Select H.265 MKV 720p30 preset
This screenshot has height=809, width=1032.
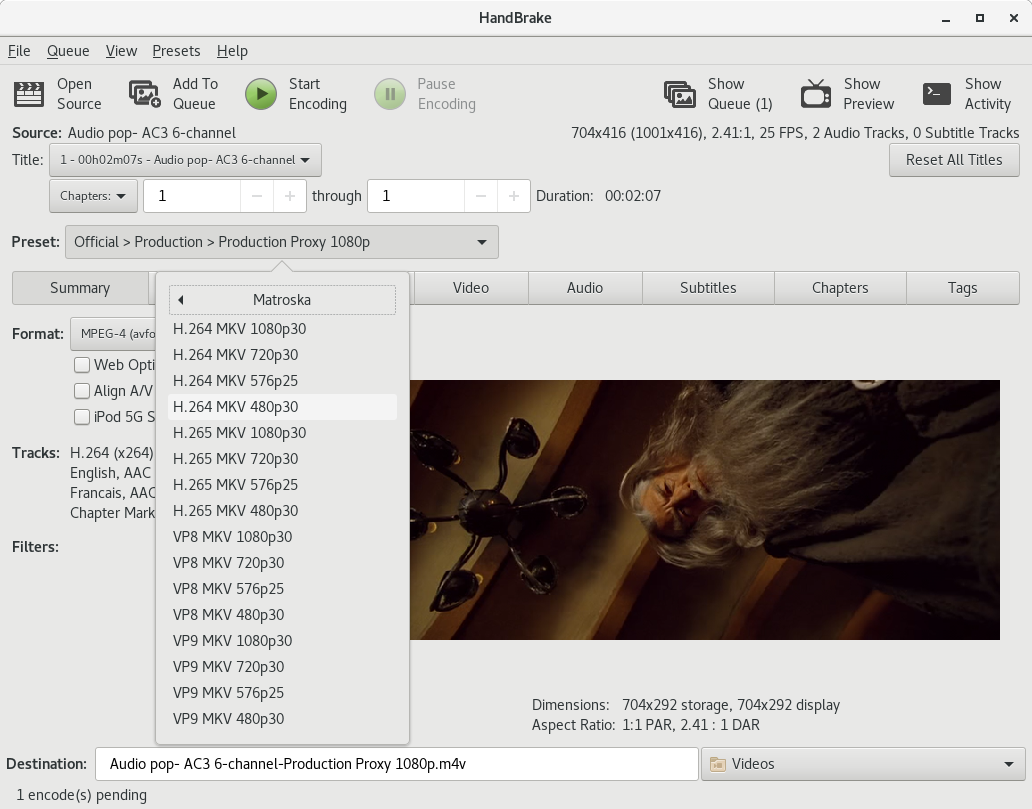coord(282,459)
